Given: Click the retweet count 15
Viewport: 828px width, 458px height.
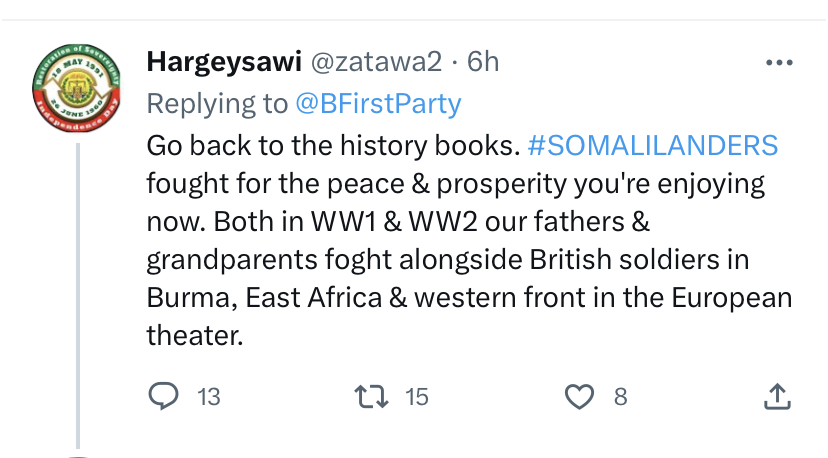Looking at the screenshot, I should 417,397.
